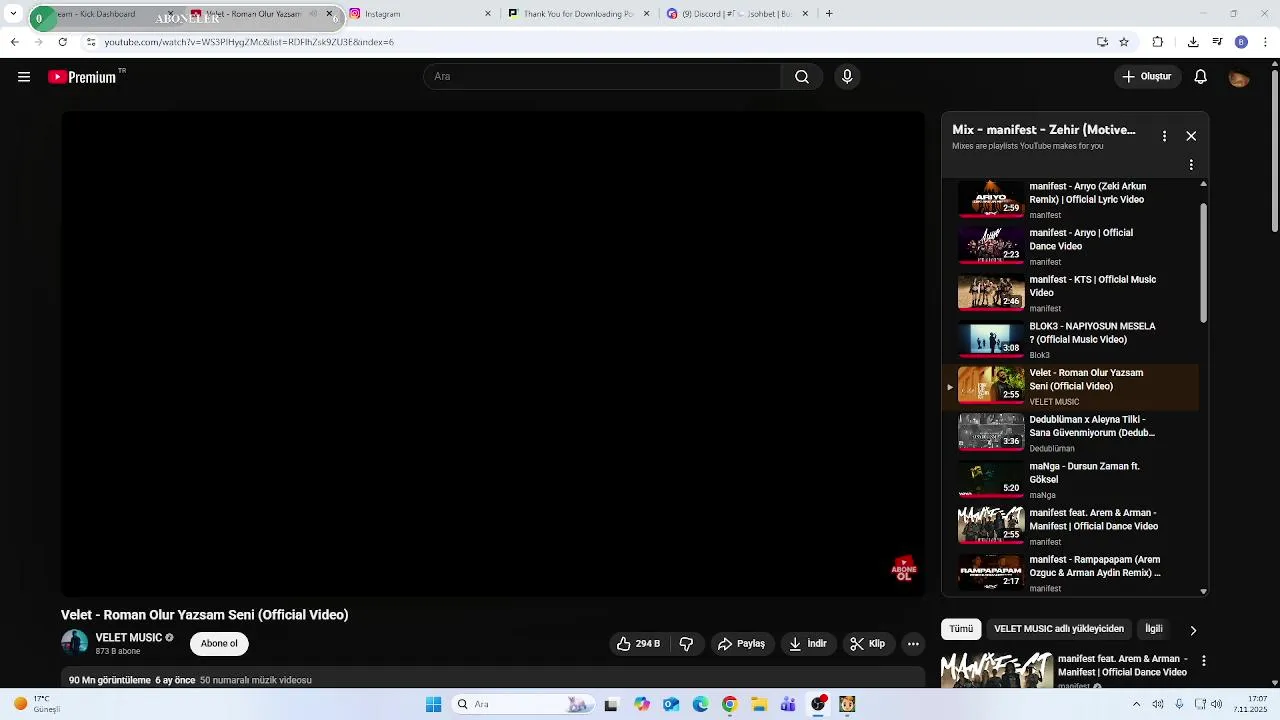Bookmark this page with star icon
The height and width of the screenshot is (720, 1280).
(1124, 42)
